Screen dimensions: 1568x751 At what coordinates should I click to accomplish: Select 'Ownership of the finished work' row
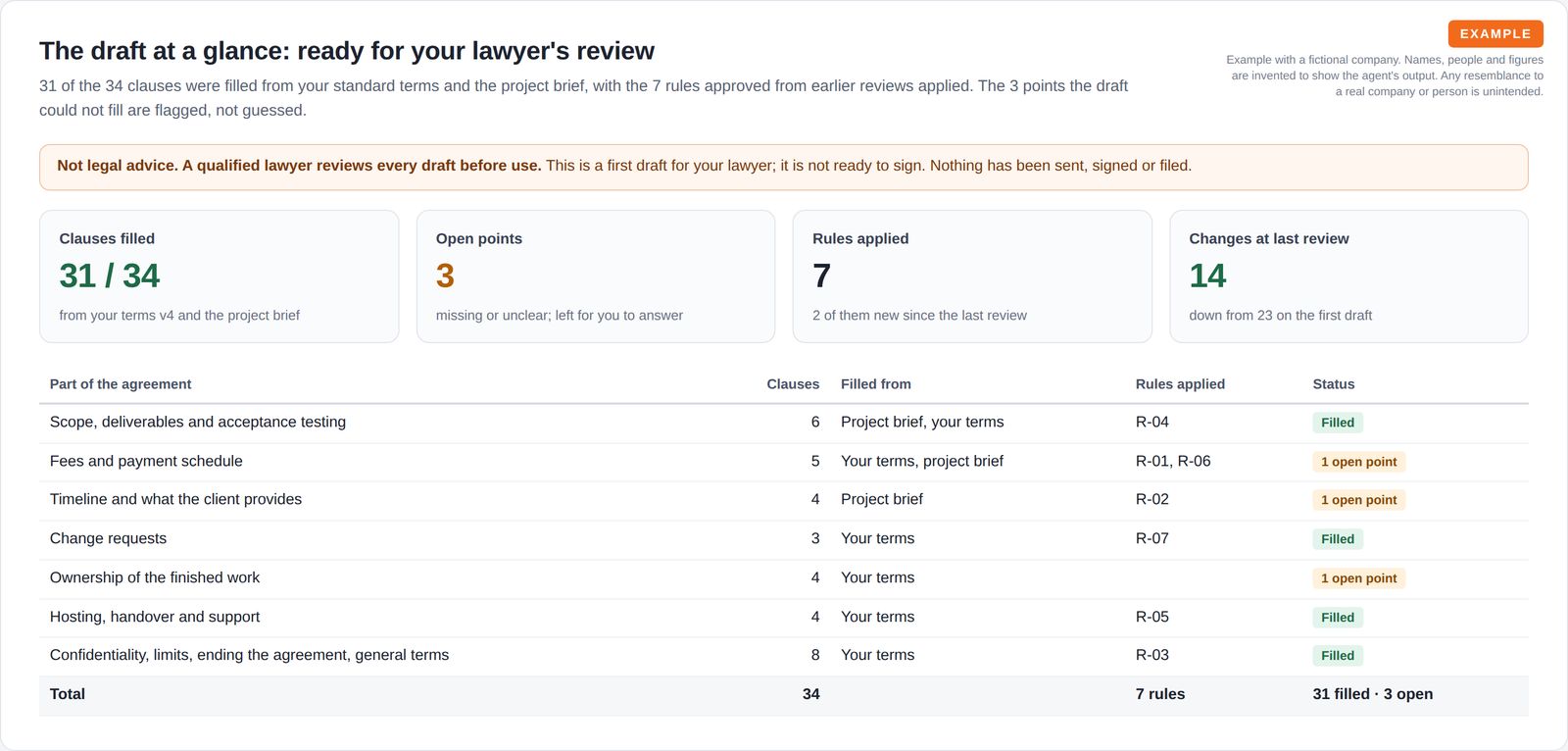pyautogui.click(x=784, y=578)
